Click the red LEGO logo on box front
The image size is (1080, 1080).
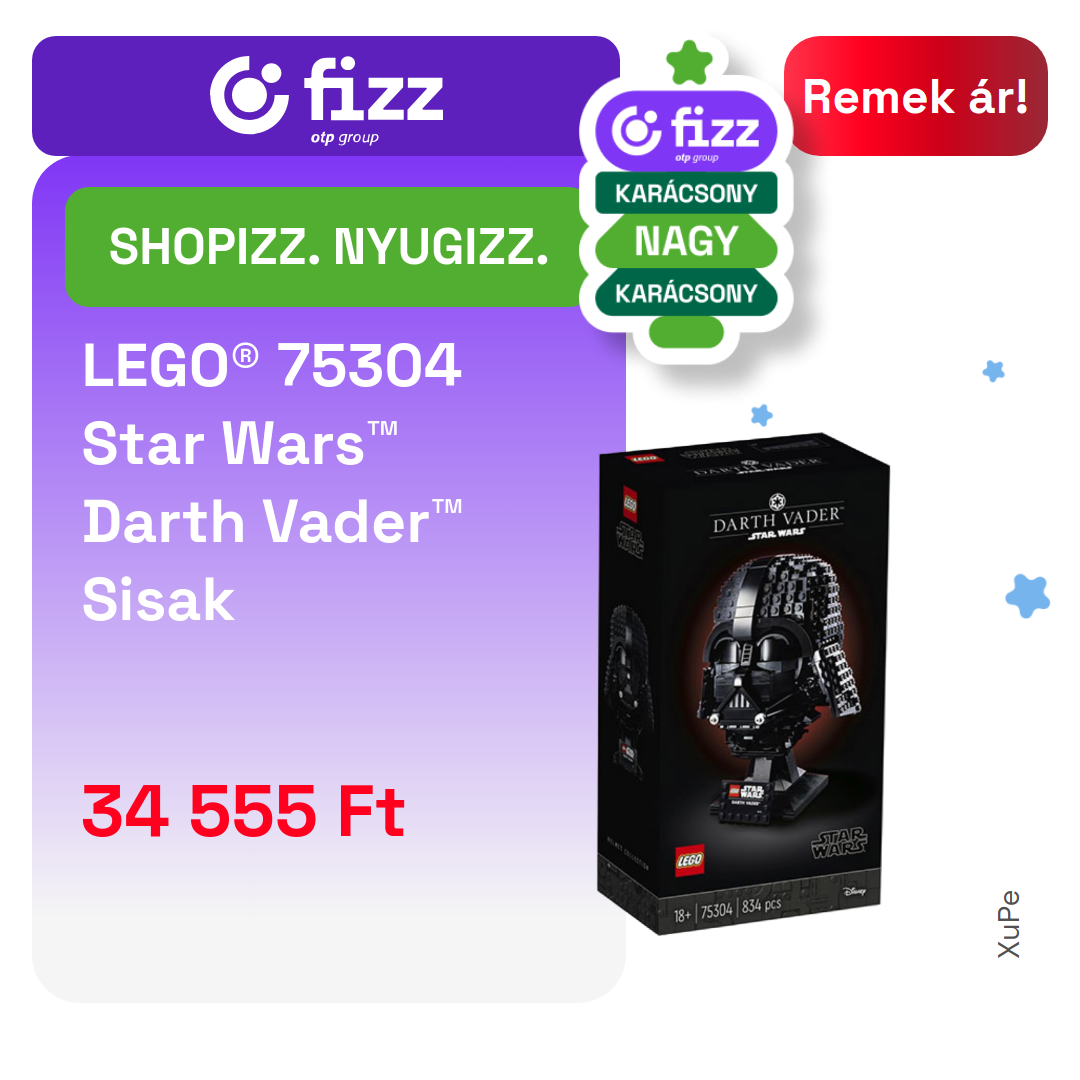tap(689, 860)
